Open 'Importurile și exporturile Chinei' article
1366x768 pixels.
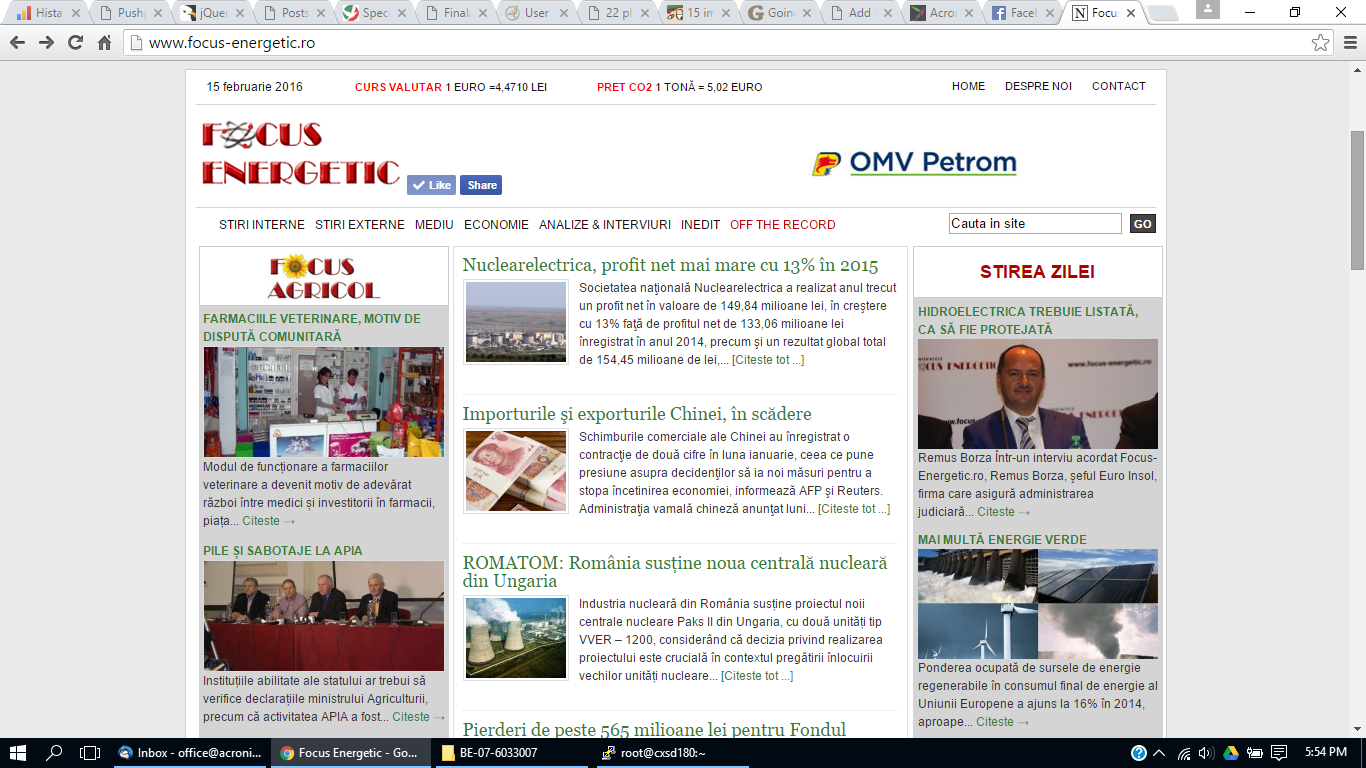tap(637, 414)
